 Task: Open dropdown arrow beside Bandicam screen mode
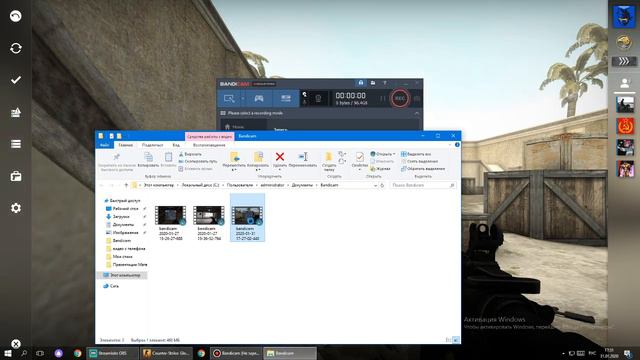click(242, 98)
